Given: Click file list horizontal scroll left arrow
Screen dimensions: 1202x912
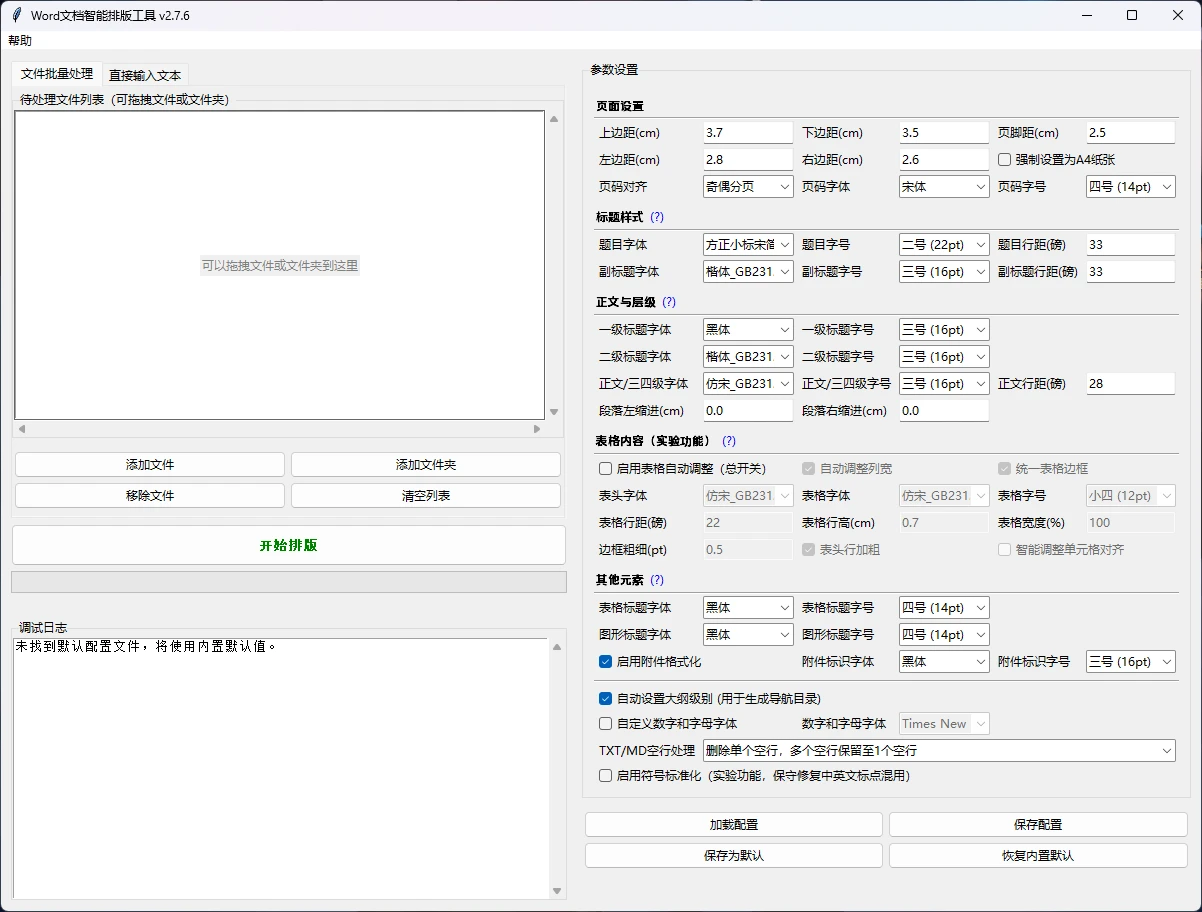Looking at the screenshot, I should (x=22, y=429).
